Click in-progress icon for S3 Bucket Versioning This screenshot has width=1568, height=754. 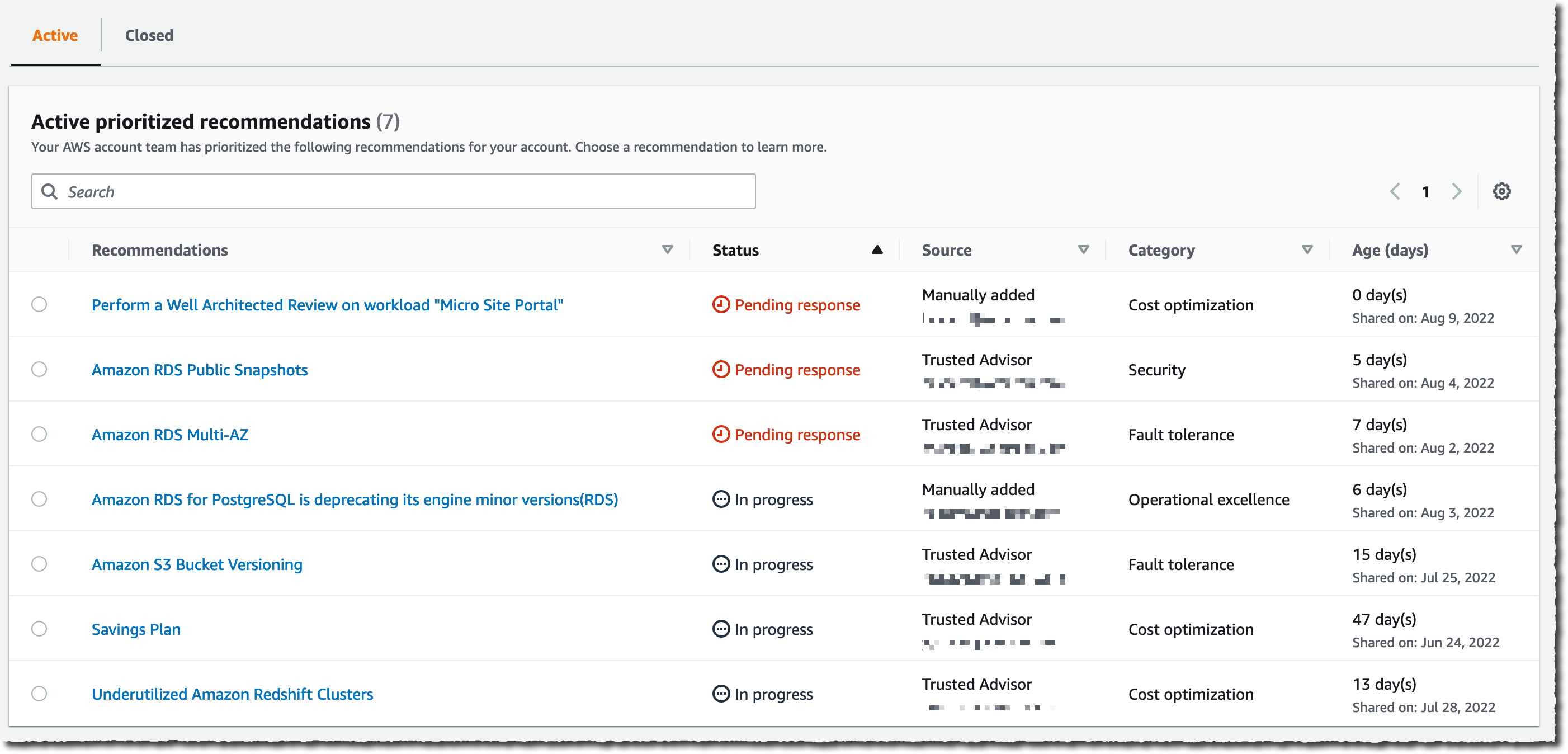721,564
